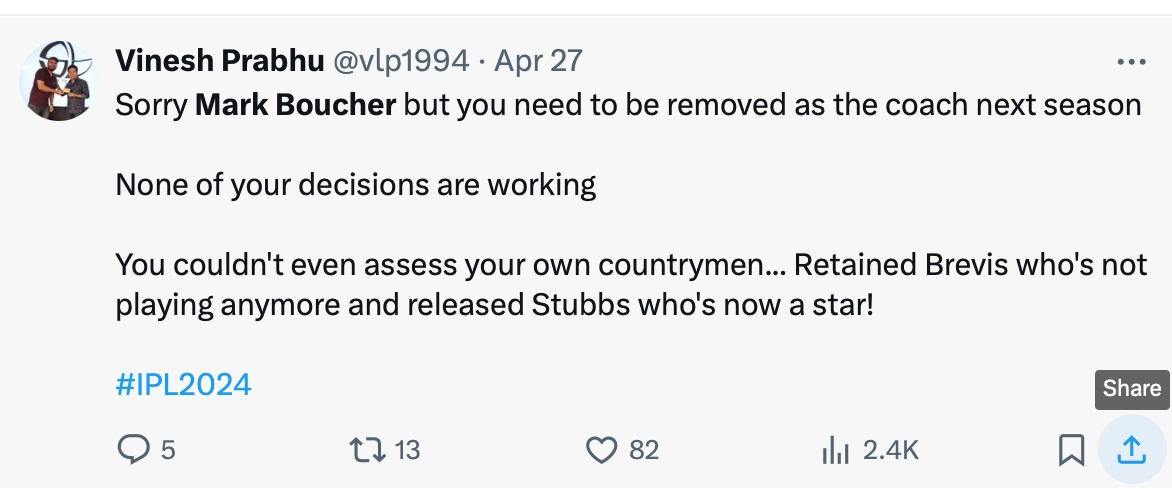
Task: Click the reply speech bubble icon
Action: 132,451
